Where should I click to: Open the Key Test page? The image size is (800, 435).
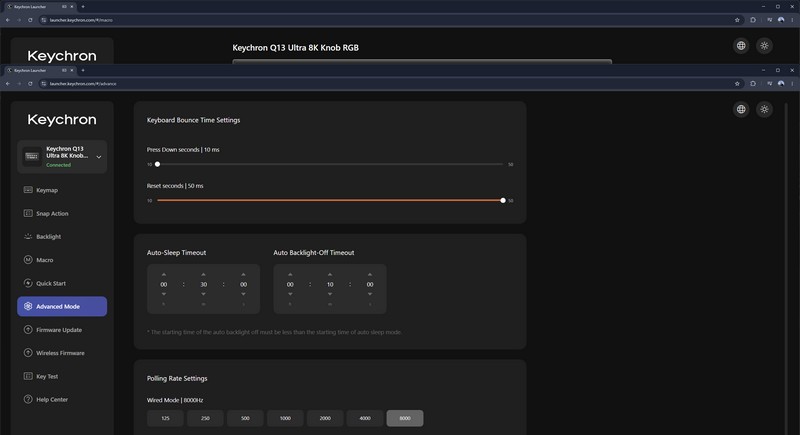coord(62,376)
